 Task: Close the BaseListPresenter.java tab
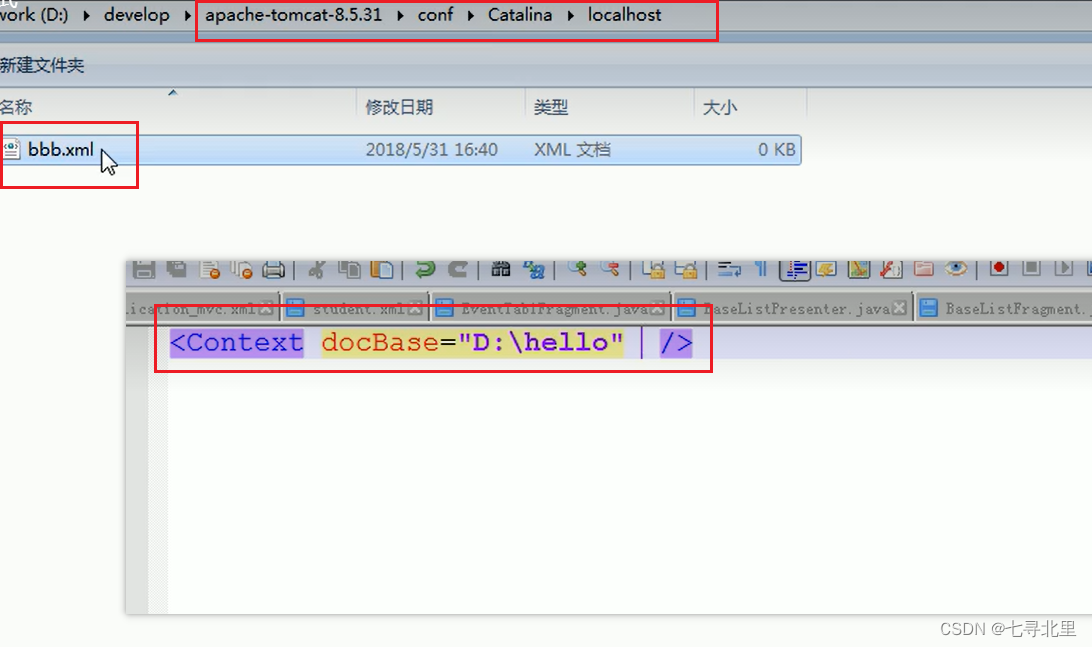click(x=899, y=308)
